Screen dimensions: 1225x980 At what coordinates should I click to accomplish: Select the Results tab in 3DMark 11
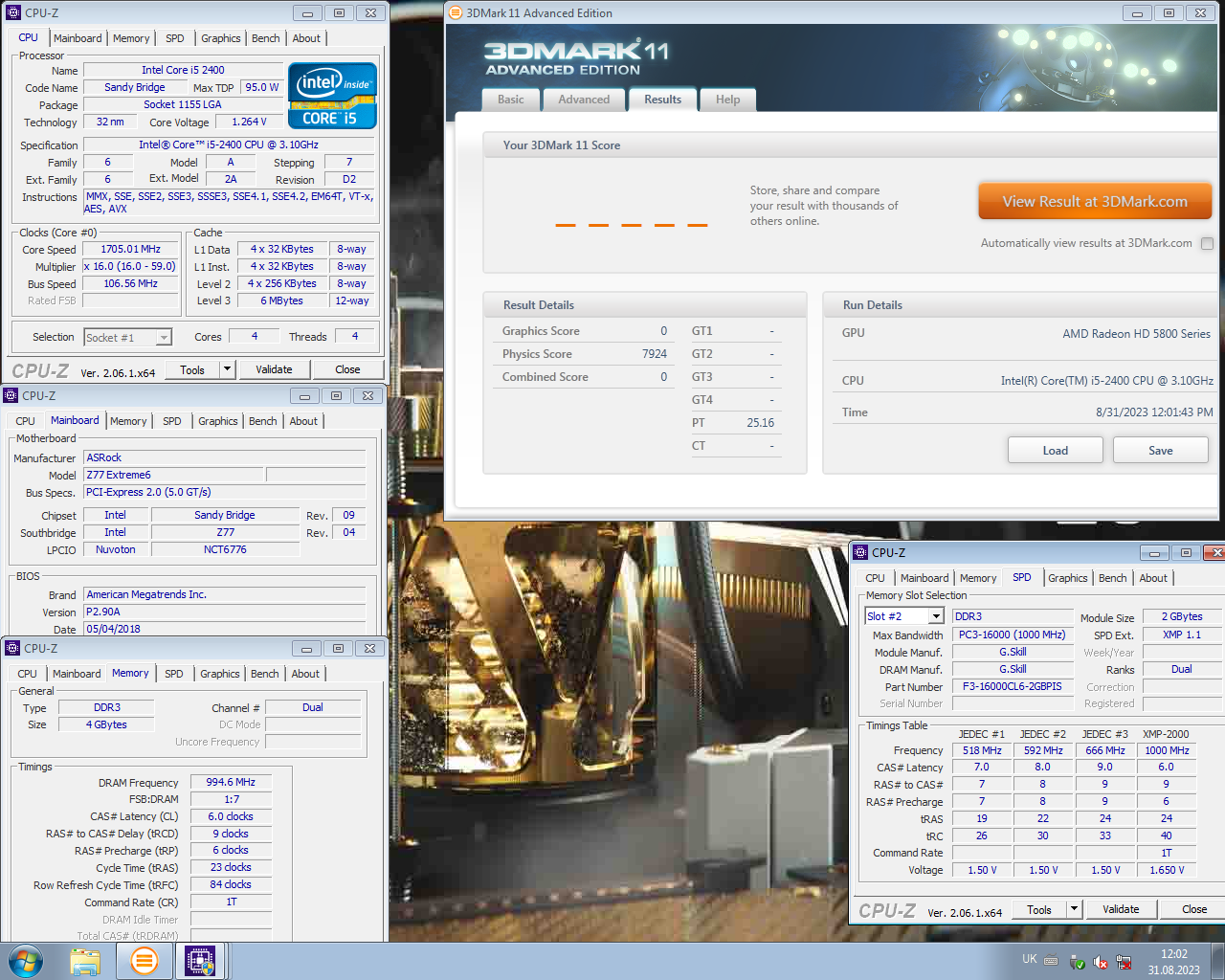[x=662, y=100]
